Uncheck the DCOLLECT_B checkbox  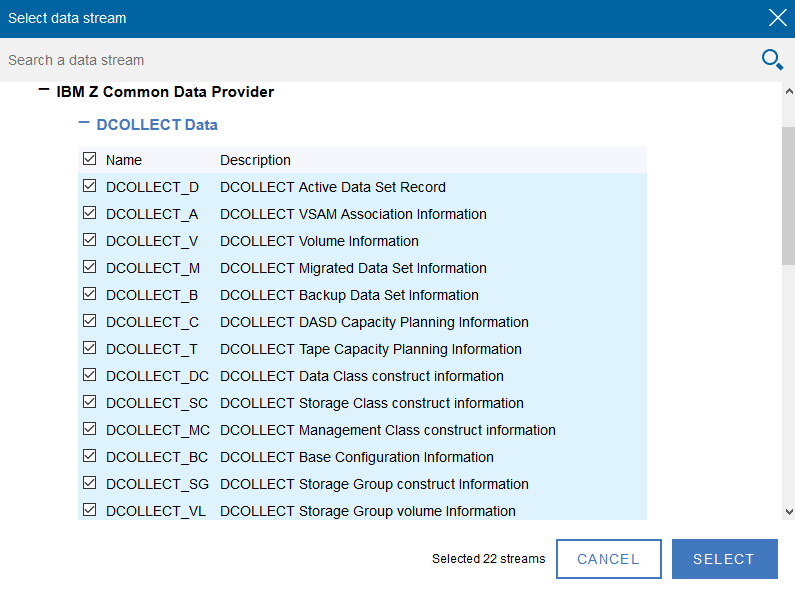pyautogui.click(x=89, y=294)
